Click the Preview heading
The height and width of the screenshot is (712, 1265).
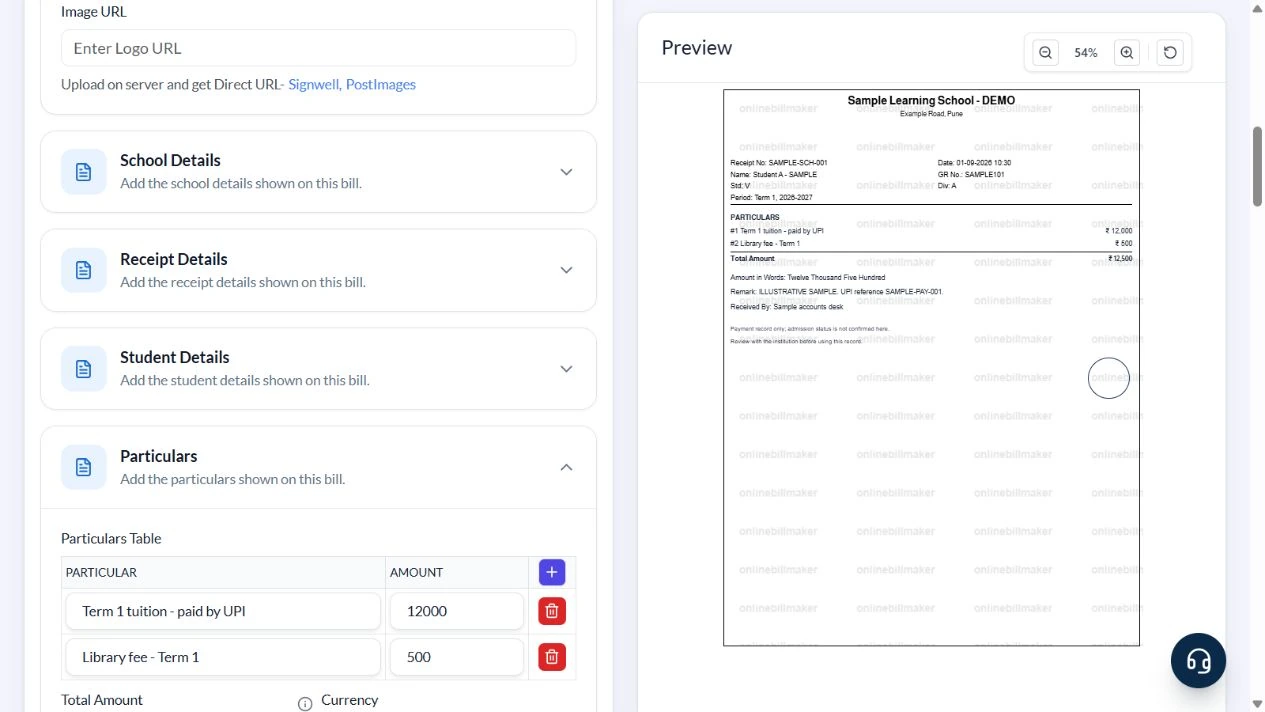tap(697, 48)
